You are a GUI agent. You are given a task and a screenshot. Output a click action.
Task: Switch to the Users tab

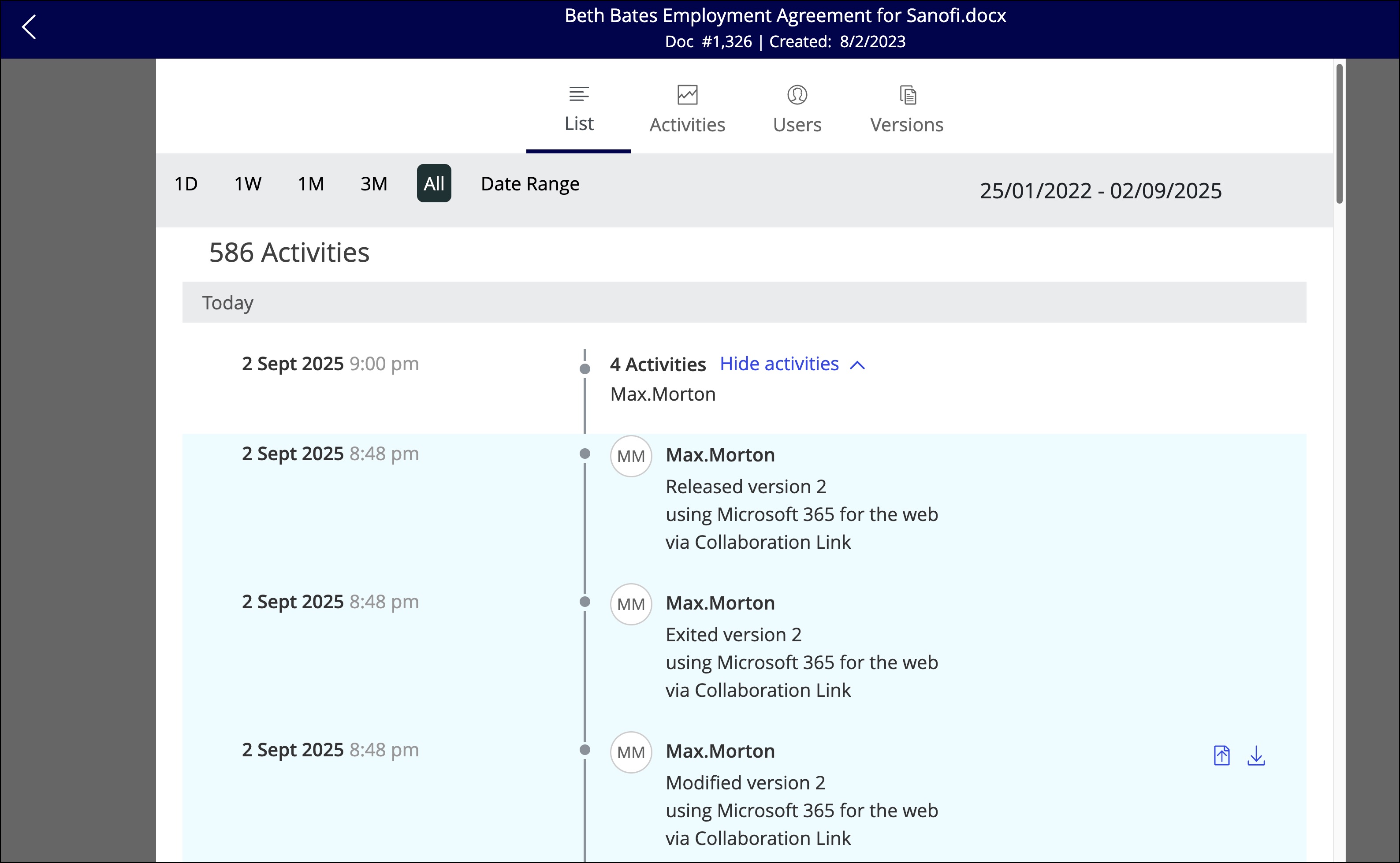797,124
